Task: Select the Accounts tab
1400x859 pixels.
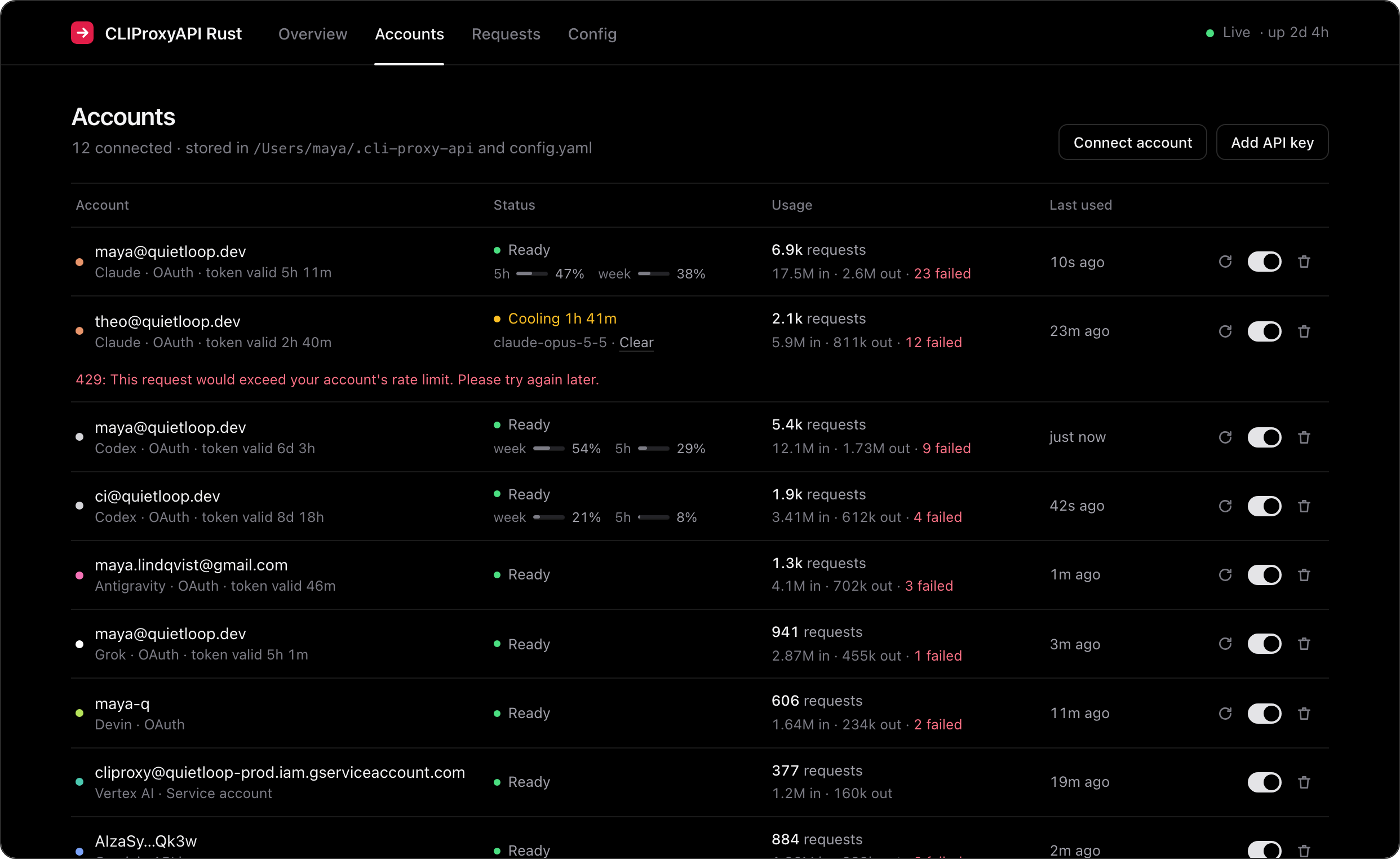Action: [409, 33]
